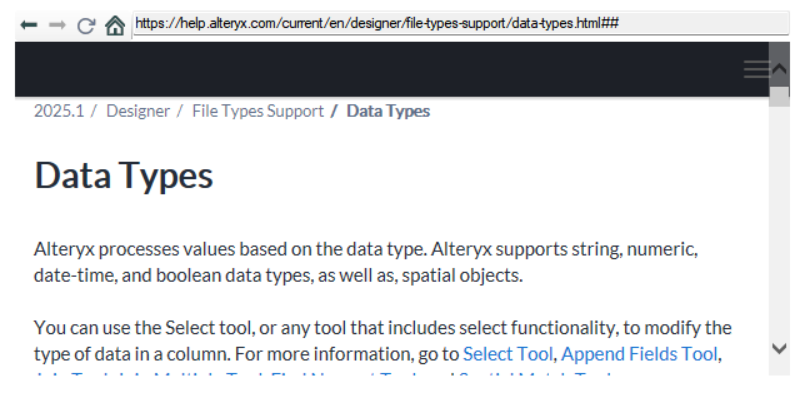Open the Append Fields Tool hyperlink

tap(639, 354)
